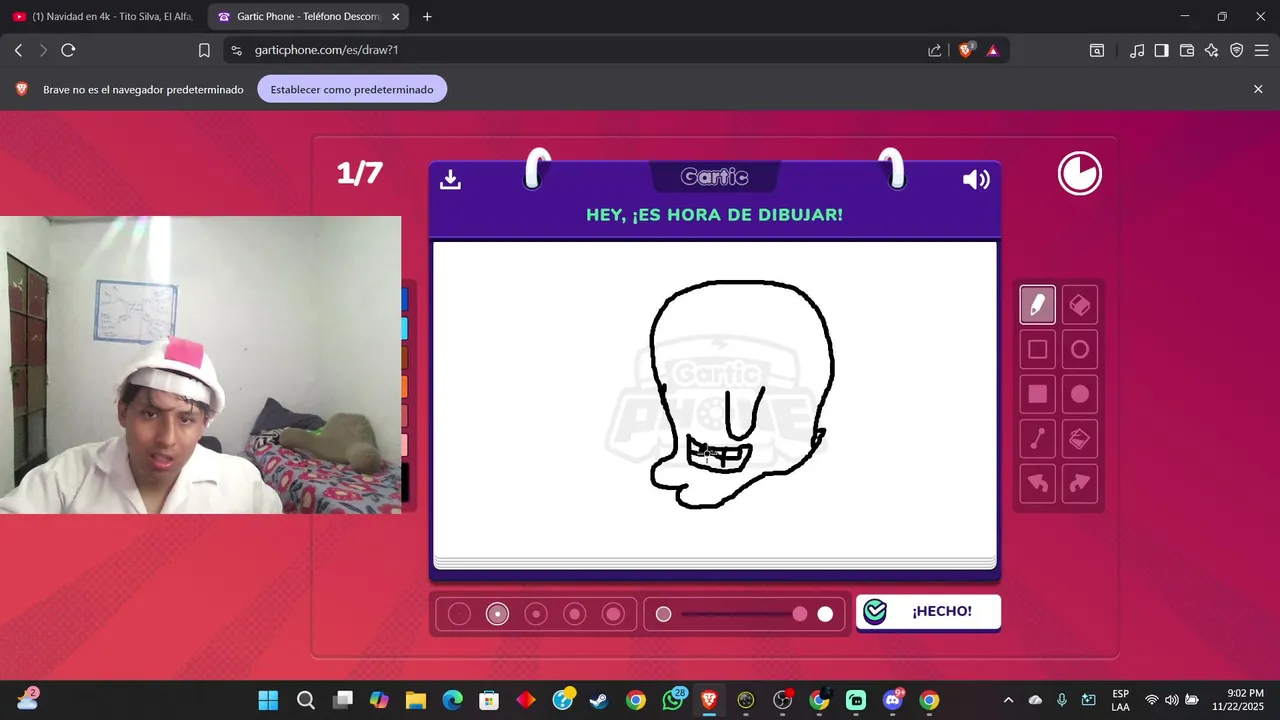This screenshot has height=720, width=1280.
Task: Select the eraser tool
Action: (x=1080, y=304)
